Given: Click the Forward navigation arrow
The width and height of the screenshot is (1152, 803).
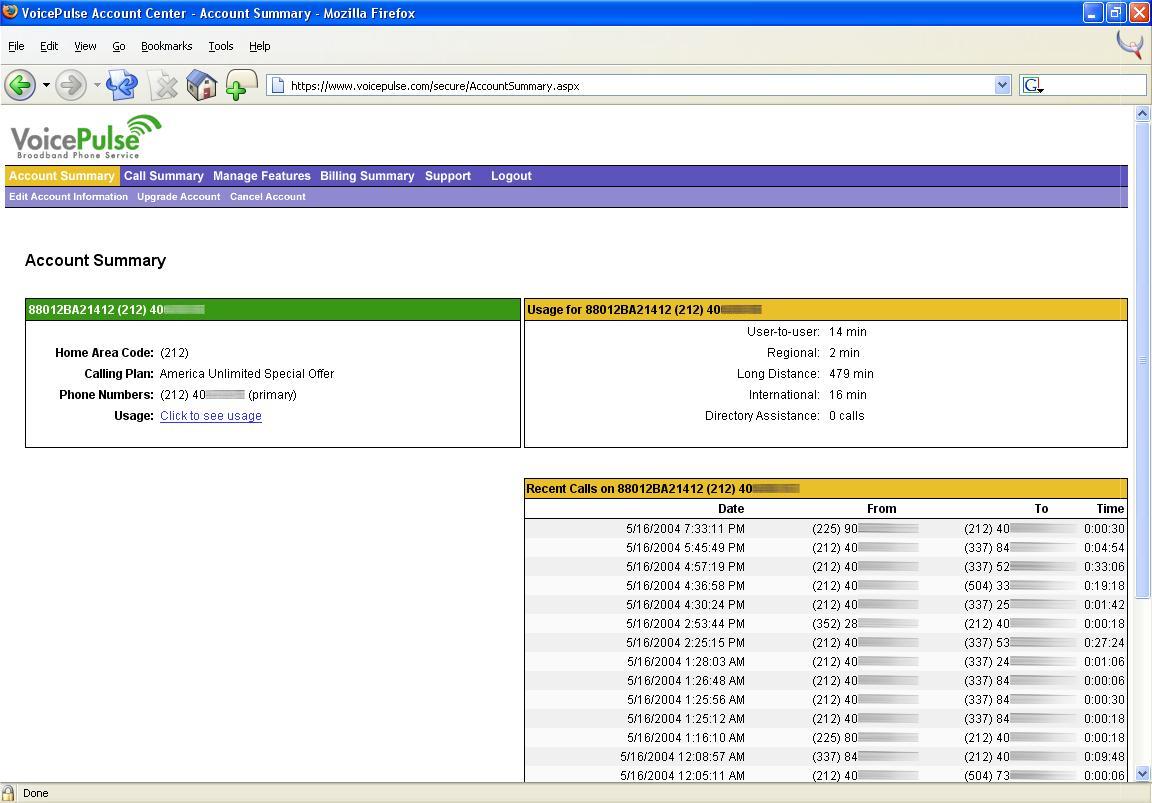Looking at the screenshot, I should point(71,85).
